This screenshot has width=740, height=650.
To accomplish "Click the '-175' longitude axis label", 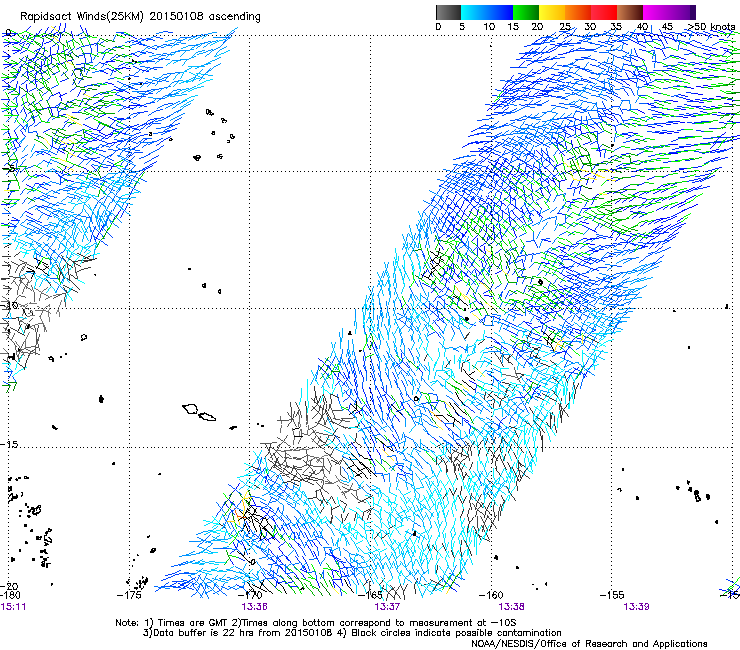I will pos(129,595).
